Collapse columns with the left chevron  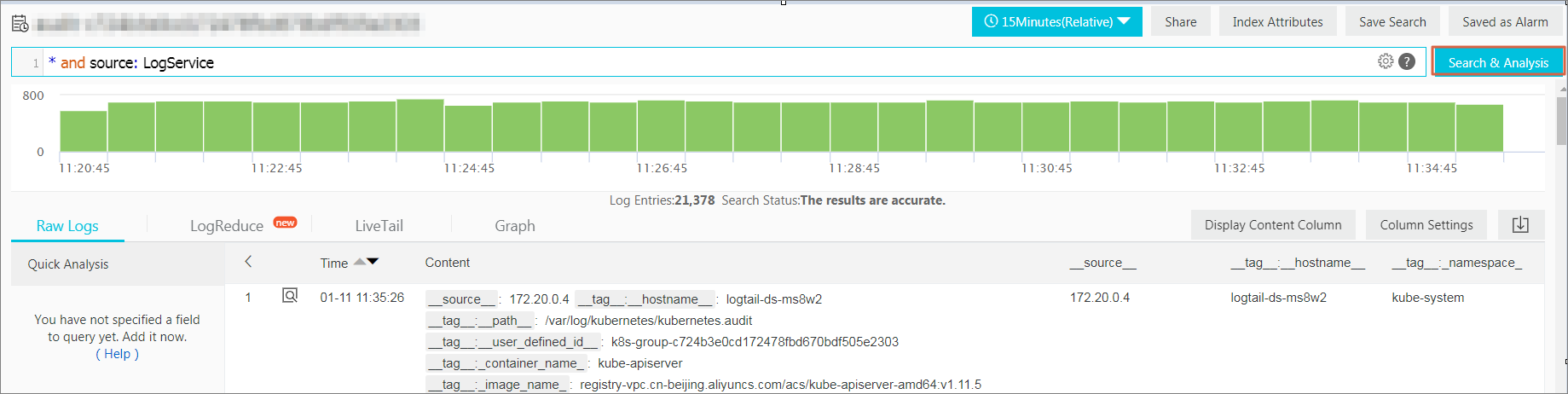248,262
